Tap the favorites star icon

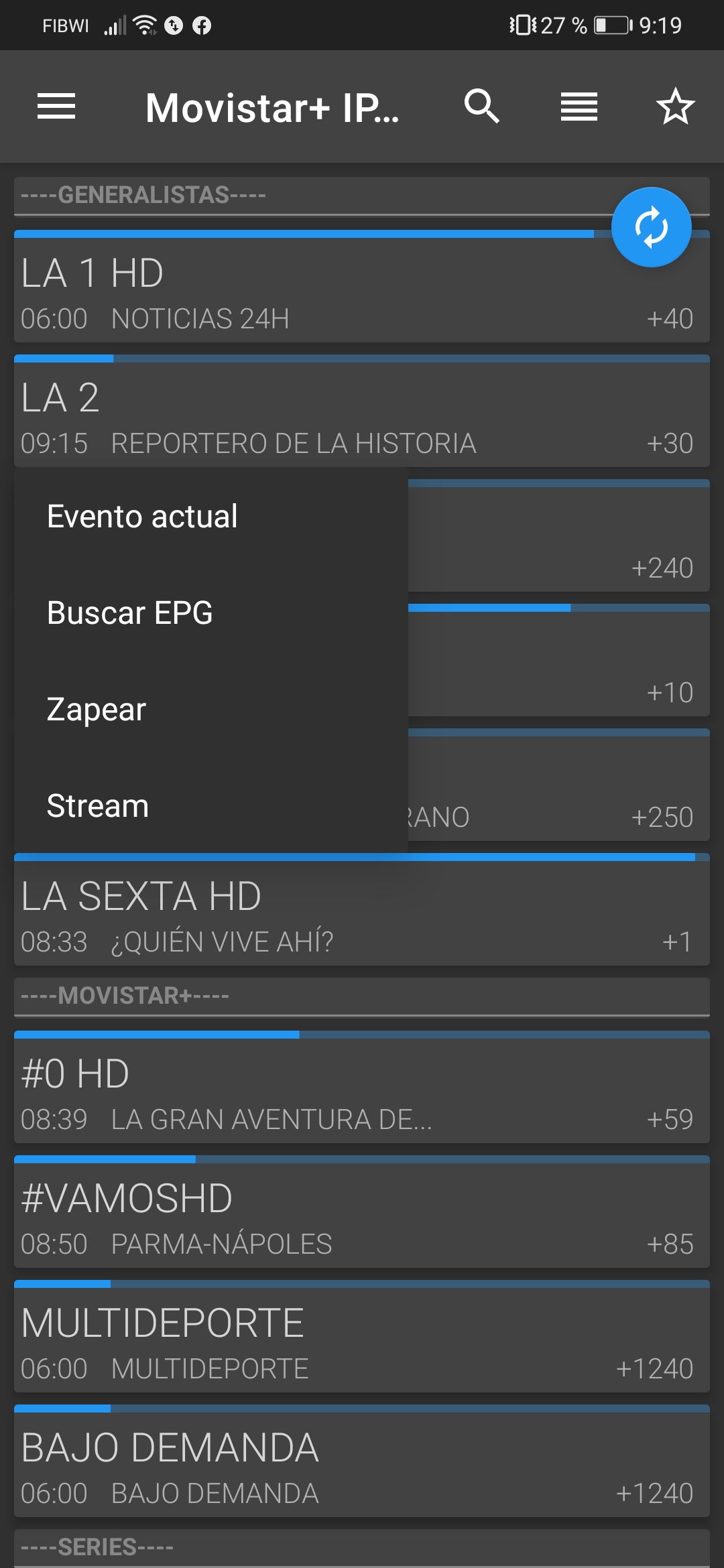coord(674,107)
